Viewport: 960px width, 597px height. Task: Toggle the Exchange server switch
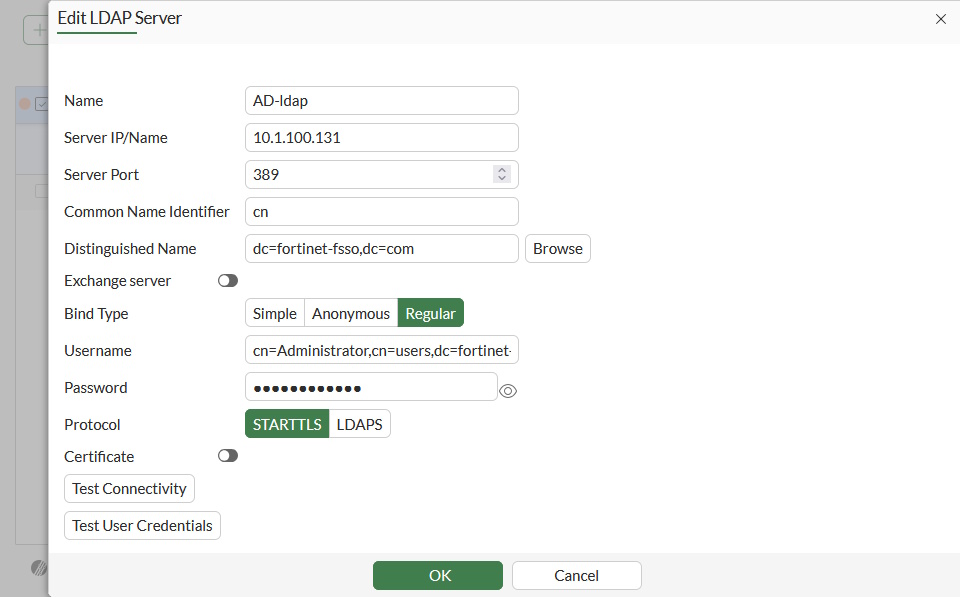coord(228,281)
